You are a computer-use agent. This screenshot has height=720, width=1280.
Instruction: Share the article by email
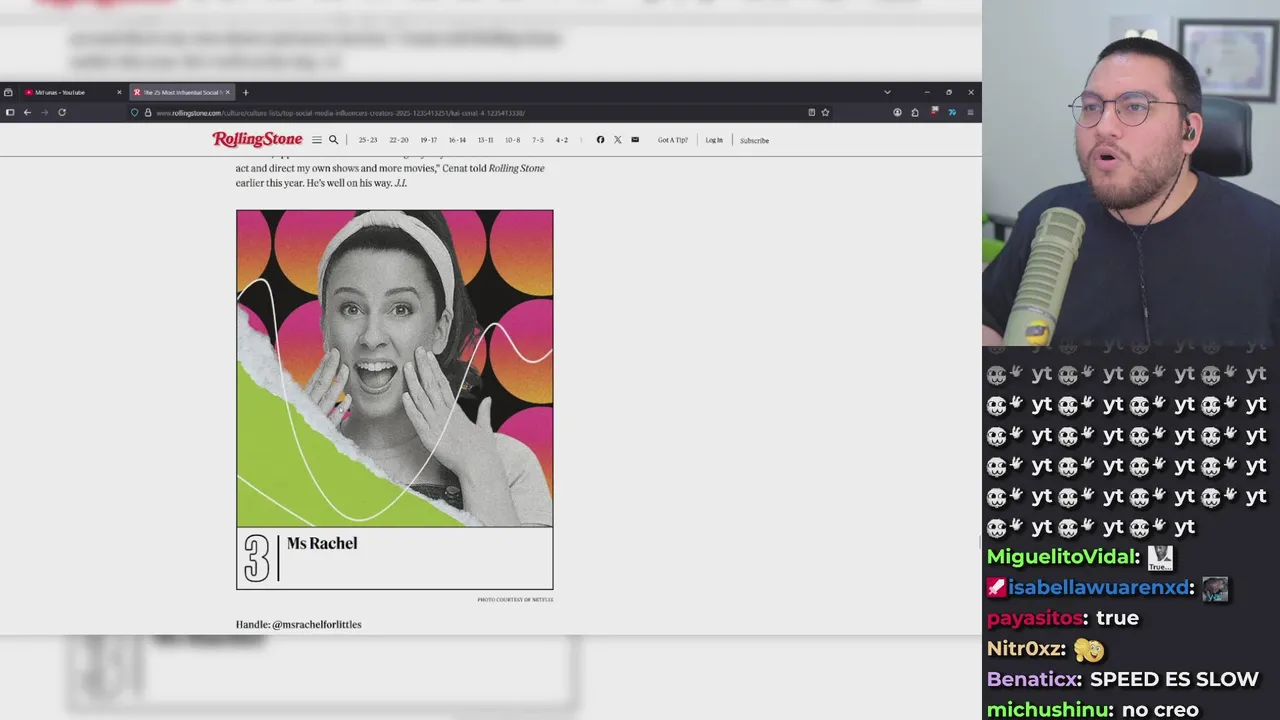(635, 140)
